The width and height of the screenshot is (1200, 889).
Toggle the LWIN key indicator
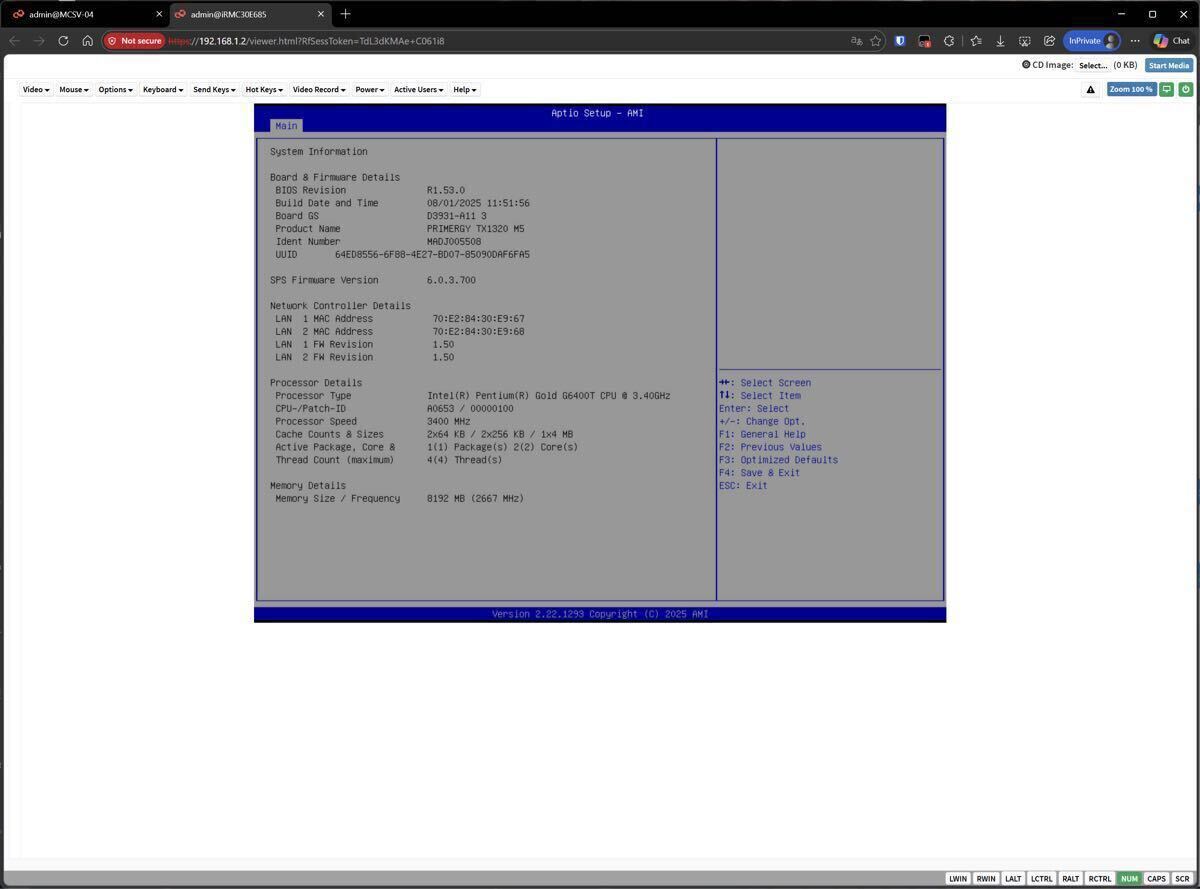point(958,878)
